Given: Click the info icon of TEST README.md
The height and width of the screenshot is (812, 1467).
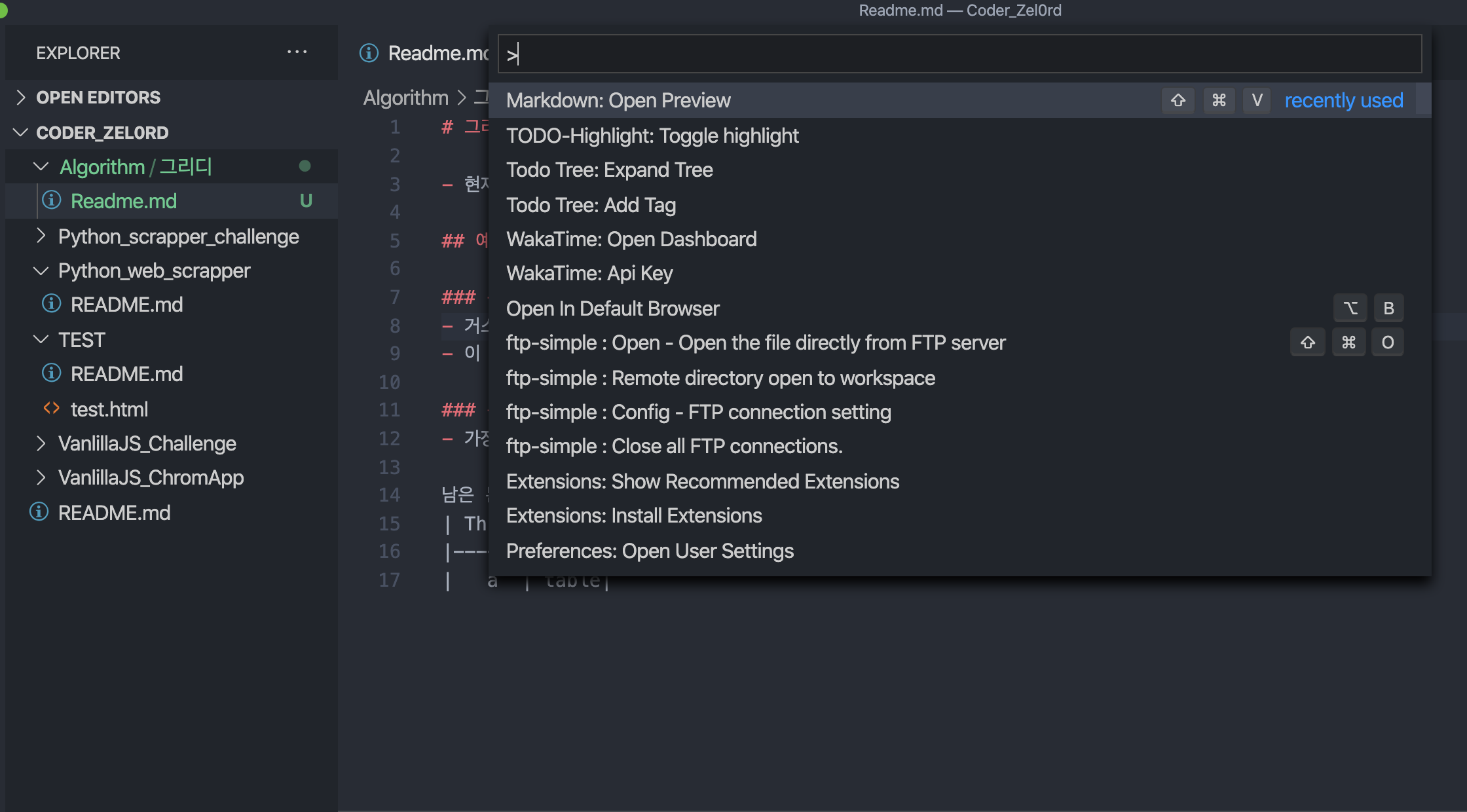Looking at the screenshot, I should [51, 374].
